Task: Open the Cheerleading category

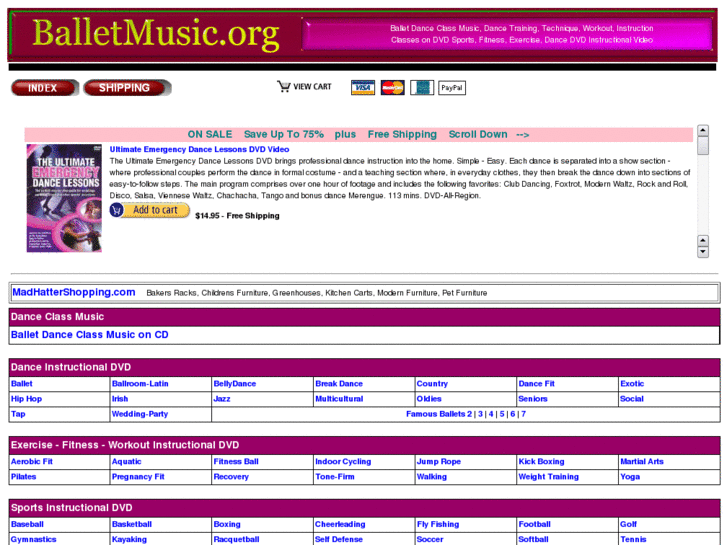Action: point(340,524)
